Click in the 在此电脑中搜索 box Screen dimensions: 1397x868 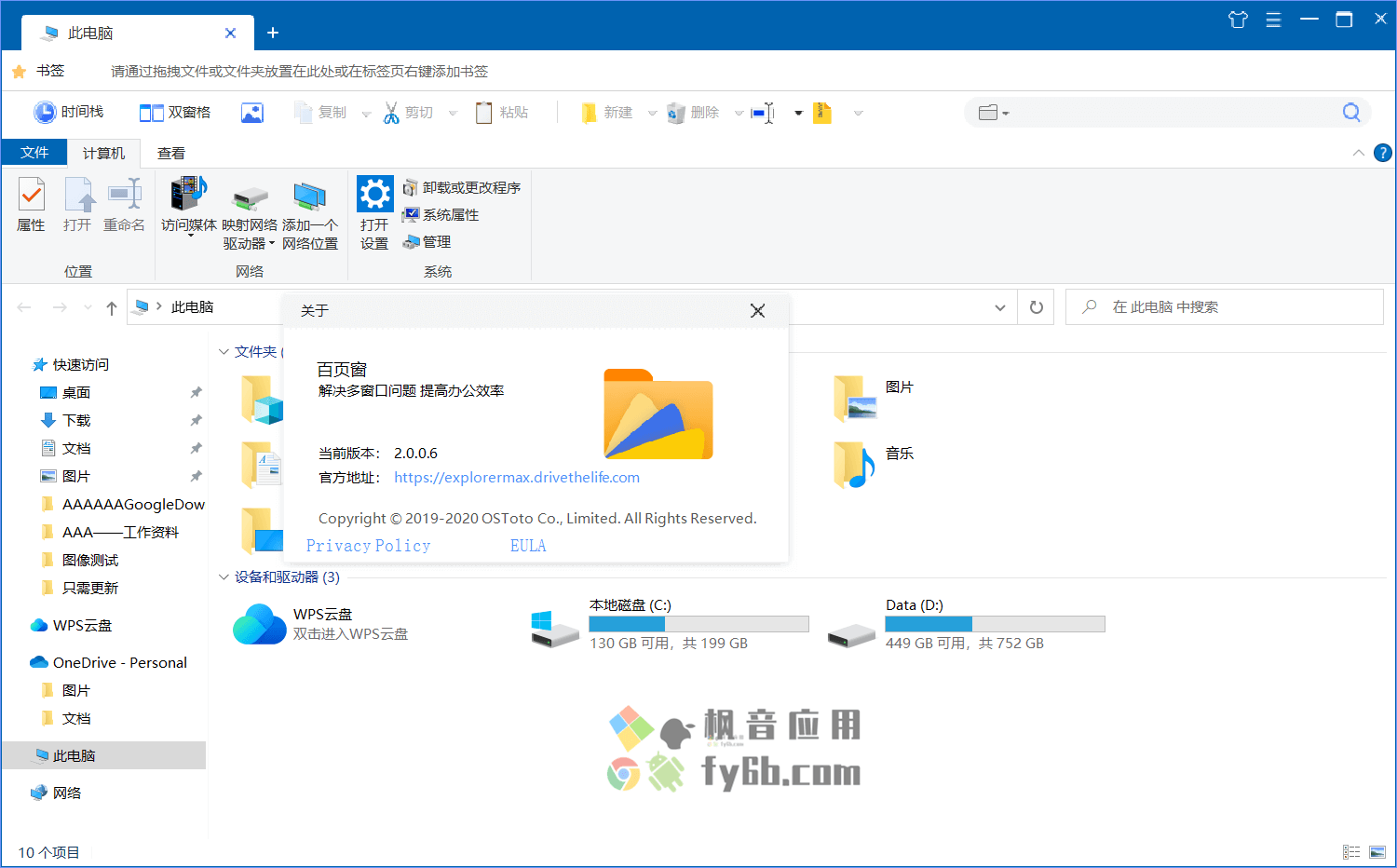(x=1224, y=307)
